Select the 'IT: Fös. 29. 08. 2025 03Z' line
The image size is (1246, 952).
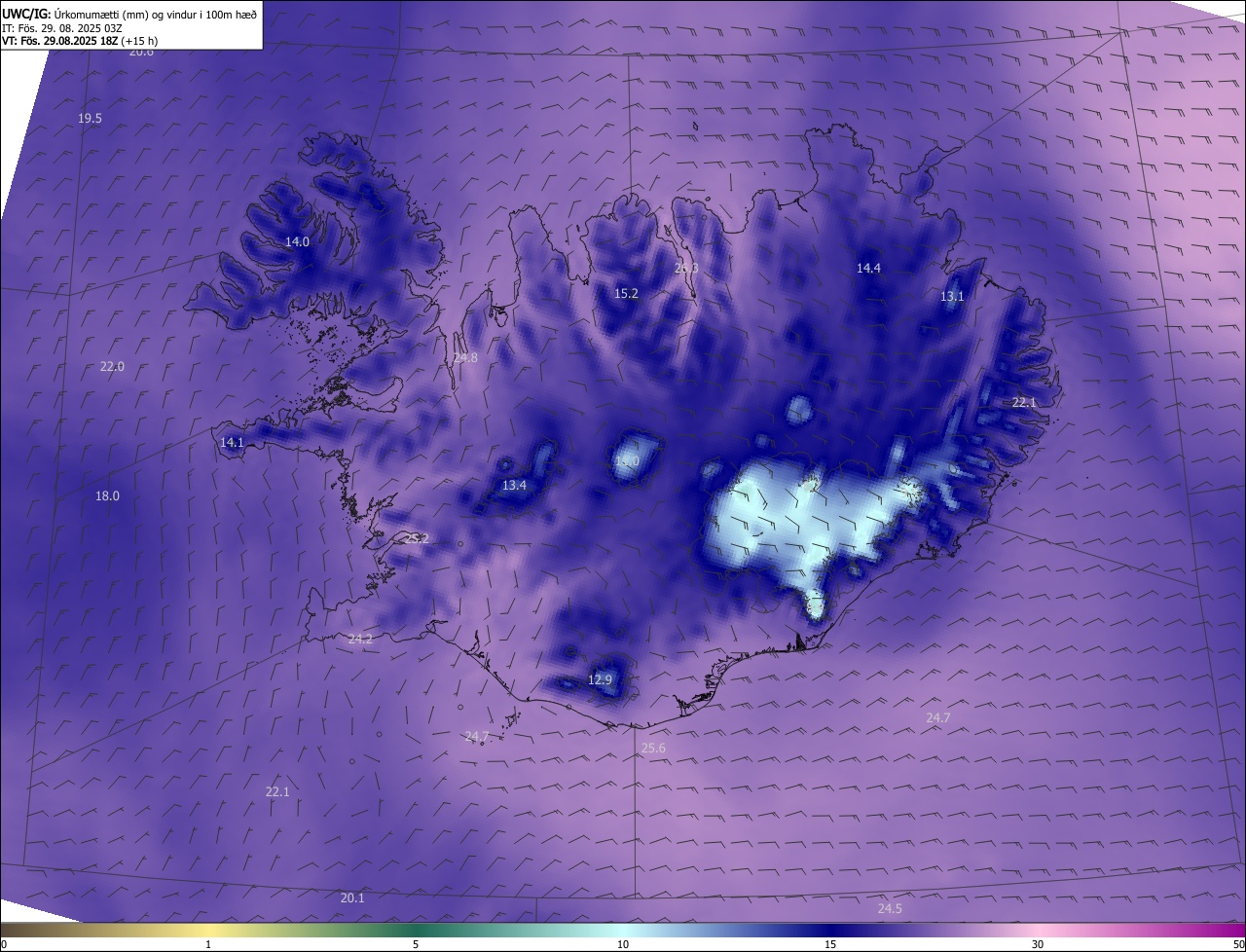coord(61,27)
